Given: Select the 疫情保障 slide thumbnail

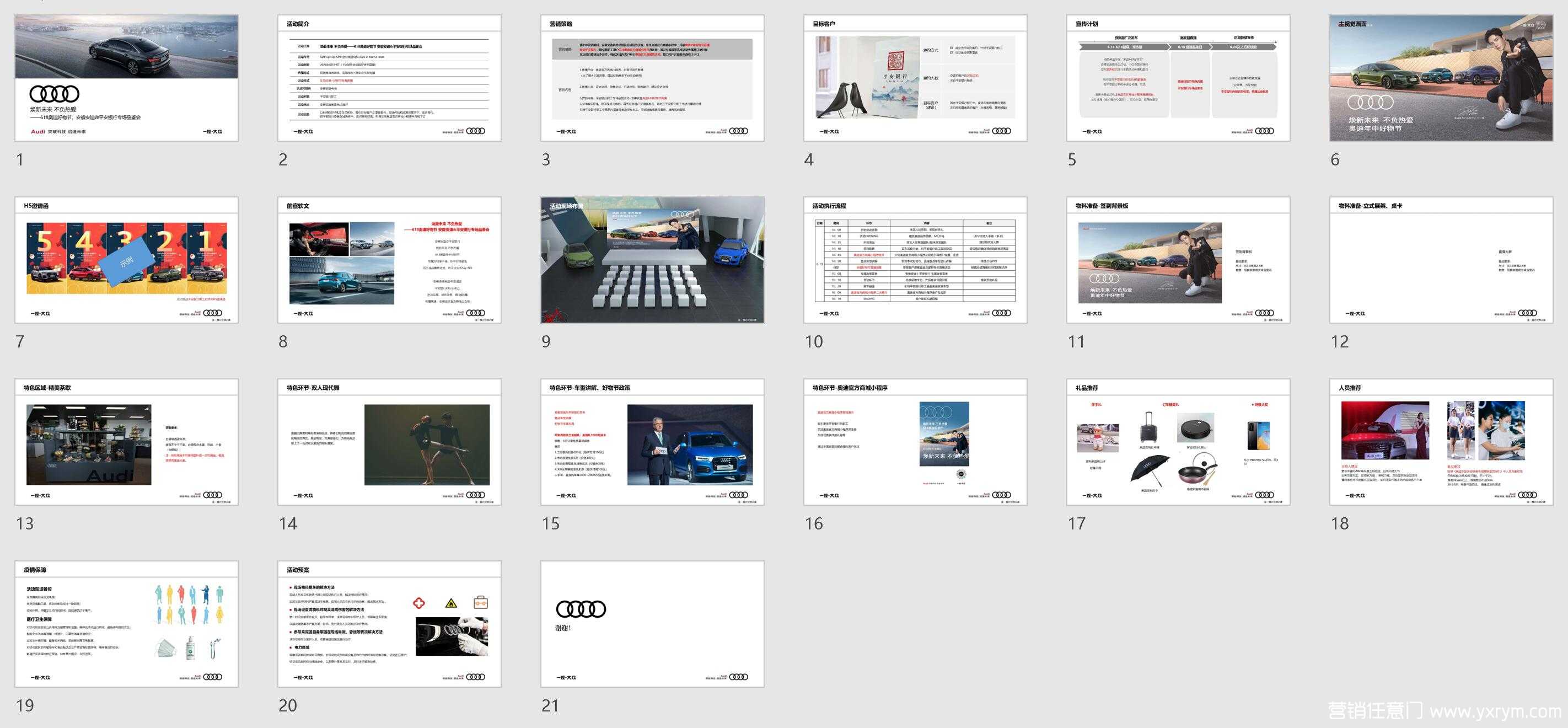Looking at the screenshot, I should pos(127,624).
